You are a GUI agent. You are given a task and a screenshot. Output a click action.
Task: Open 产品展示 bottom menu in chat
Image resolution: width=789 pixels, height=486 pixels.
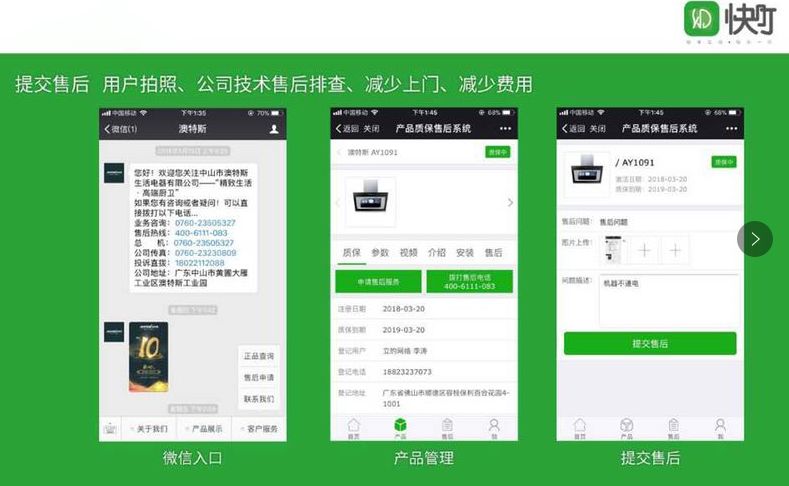tap(204, 429)
